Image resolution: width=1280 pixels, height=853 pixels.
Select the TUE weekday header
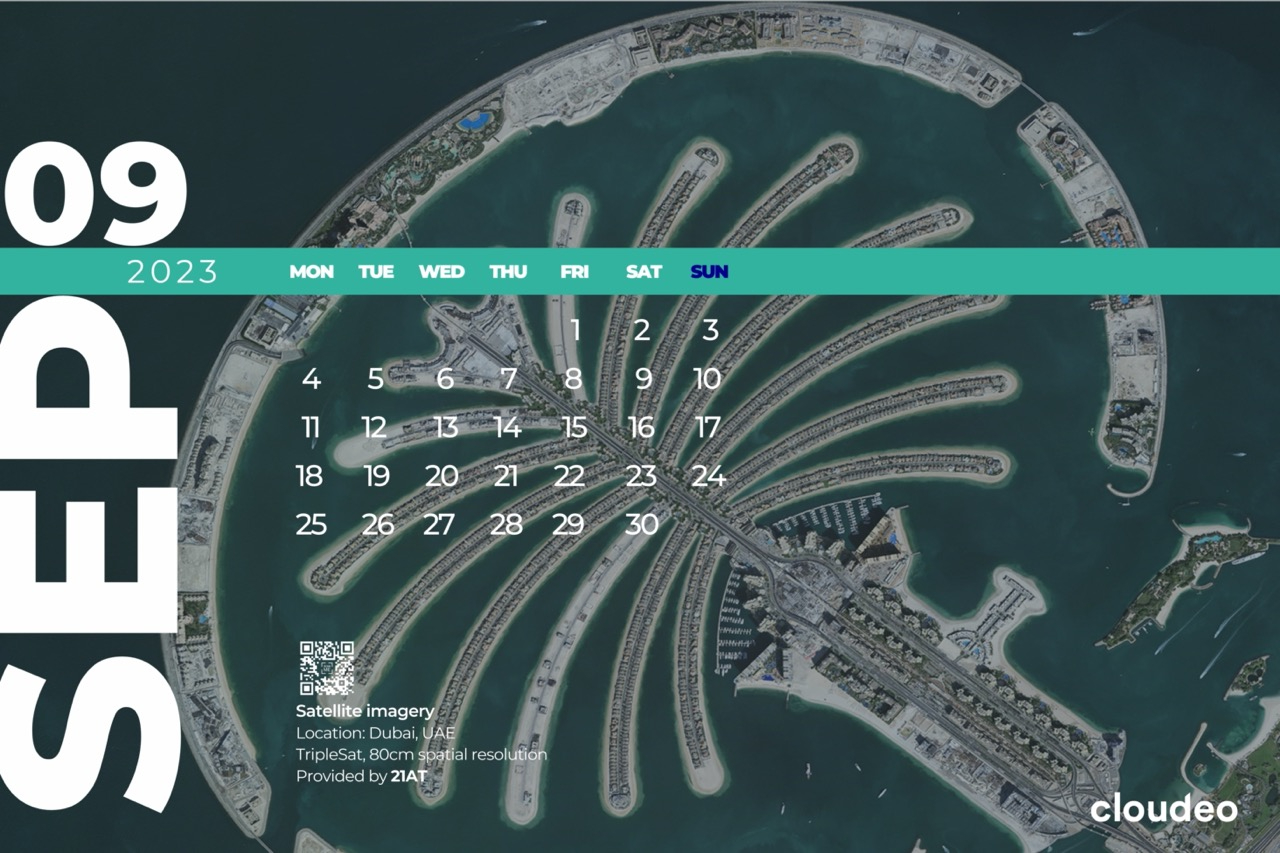point(376,272)
